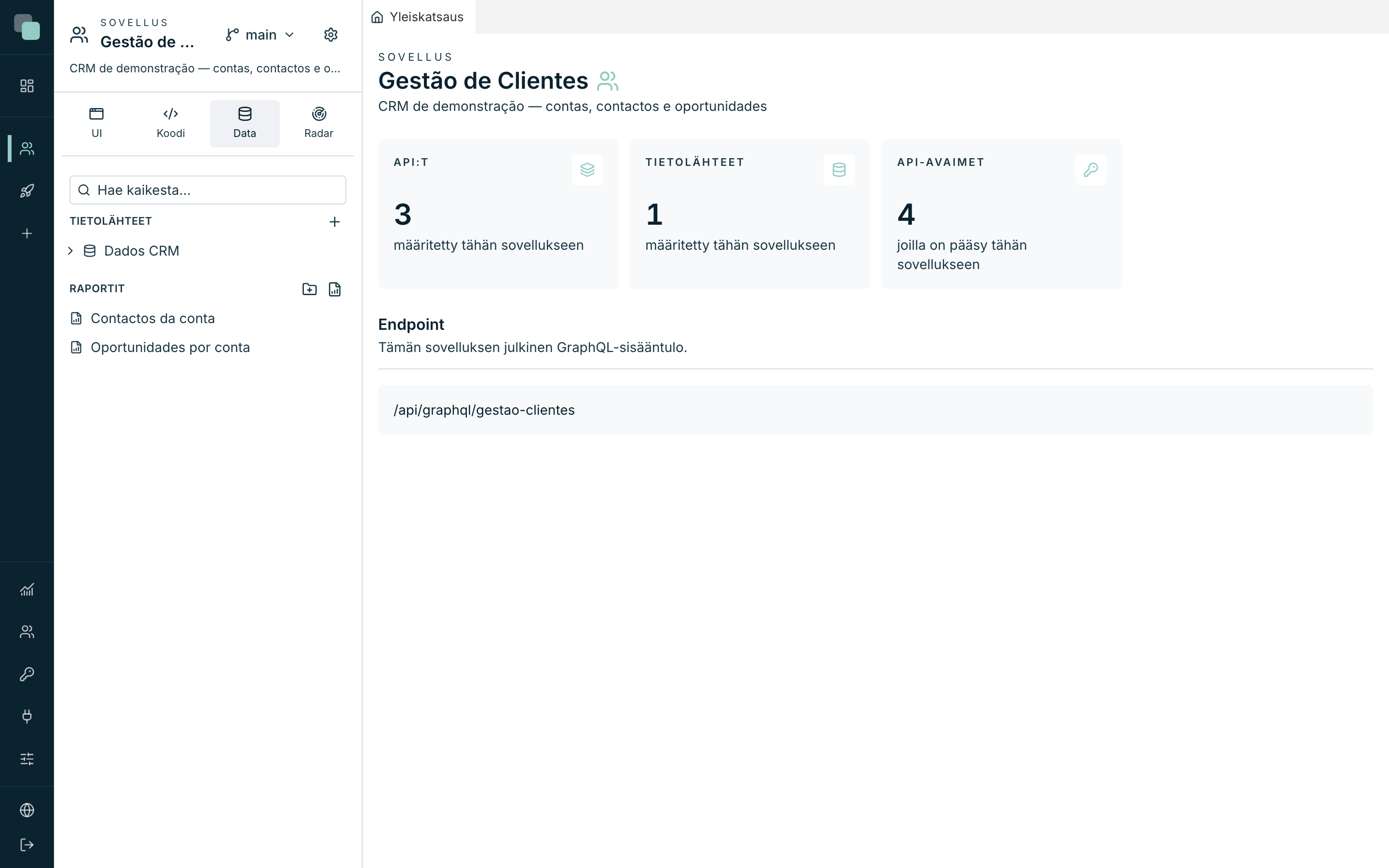
Task: Click the text Tämän sovelluksen julkinen GraphQL-sisääntulo
Action: (532, 347)
